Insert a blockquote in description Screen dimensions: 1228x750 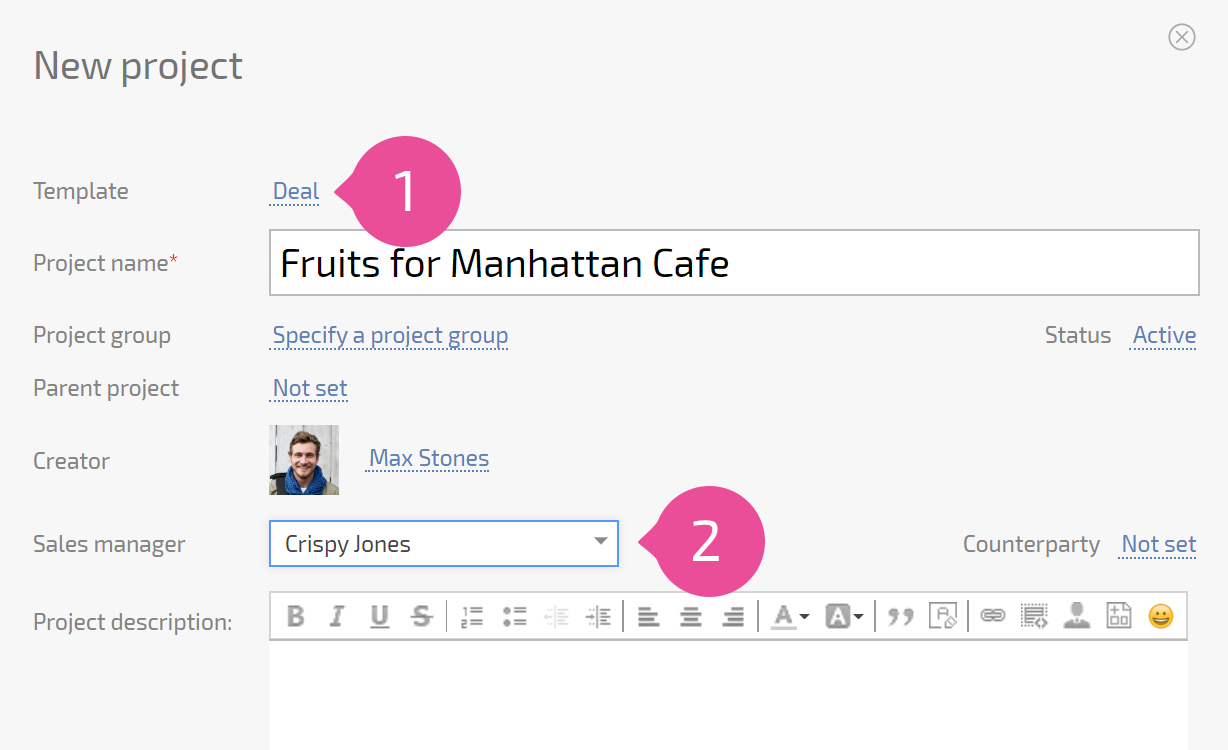pyautogui.click(x=902, y=617)
